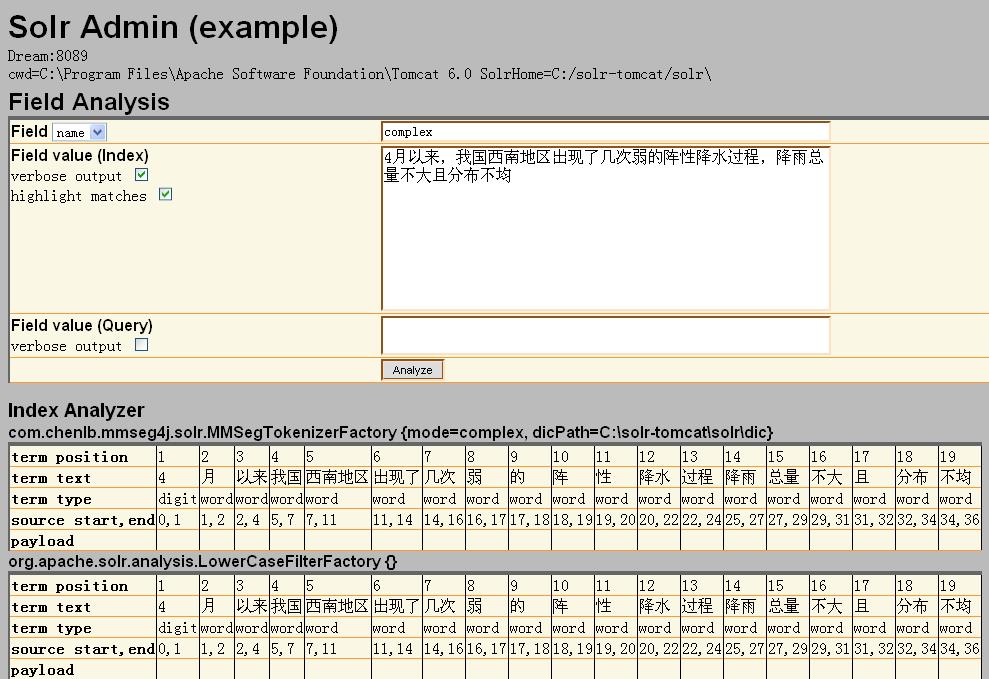
Task: Click the Field value (Query) text box
Action: [x=605, y=335]
